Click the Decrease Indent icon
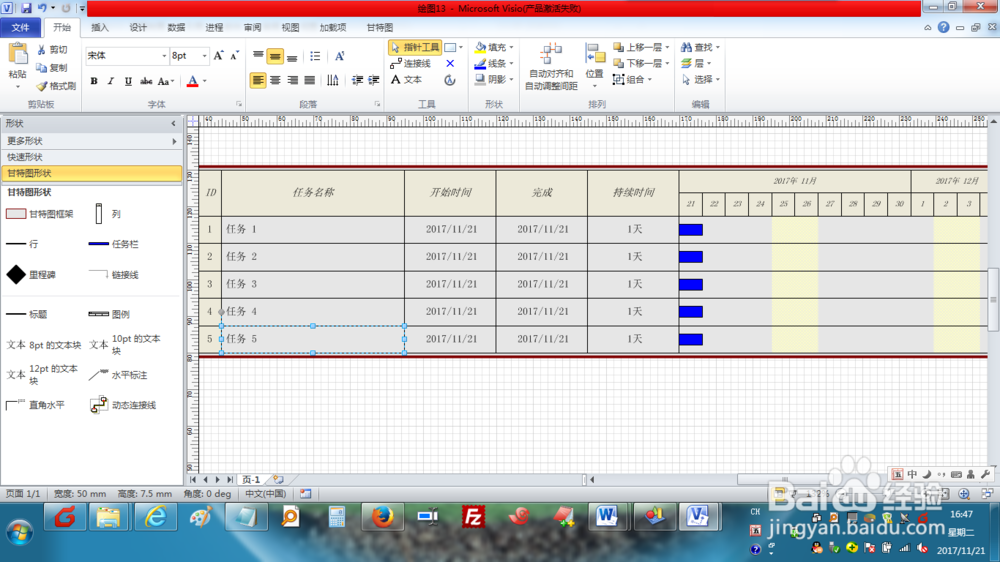This screenshot has width=1000, height=562. 357,80
